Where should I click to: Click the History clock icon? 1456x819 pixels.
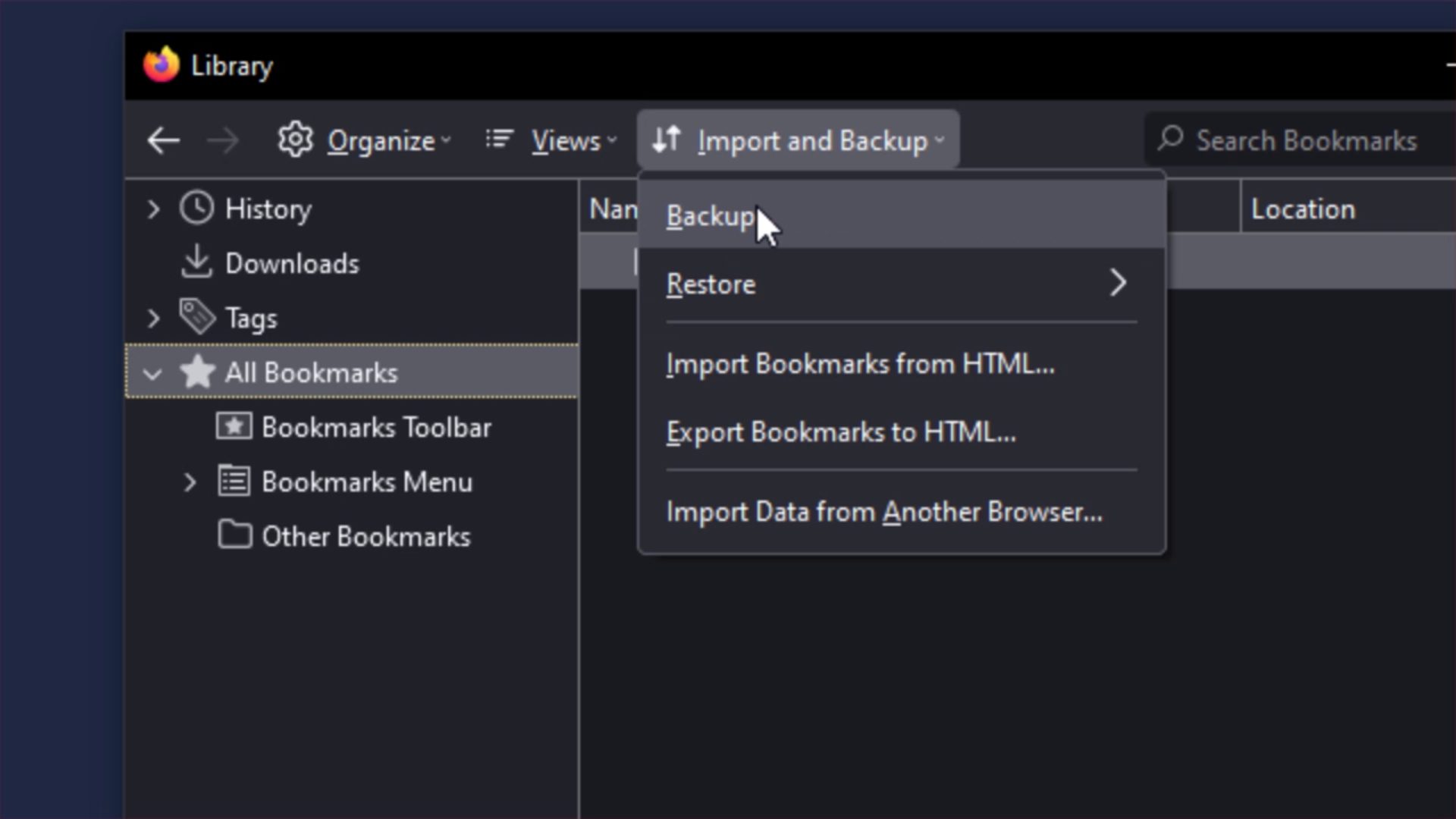click(196, 208)
